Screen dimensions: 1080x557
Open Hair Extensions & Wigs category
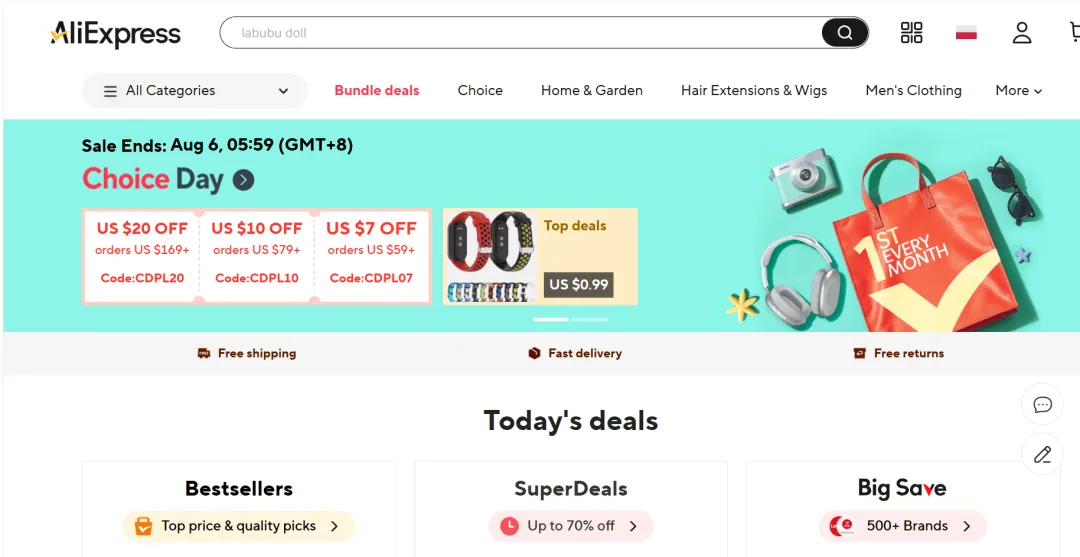(754, 91)
